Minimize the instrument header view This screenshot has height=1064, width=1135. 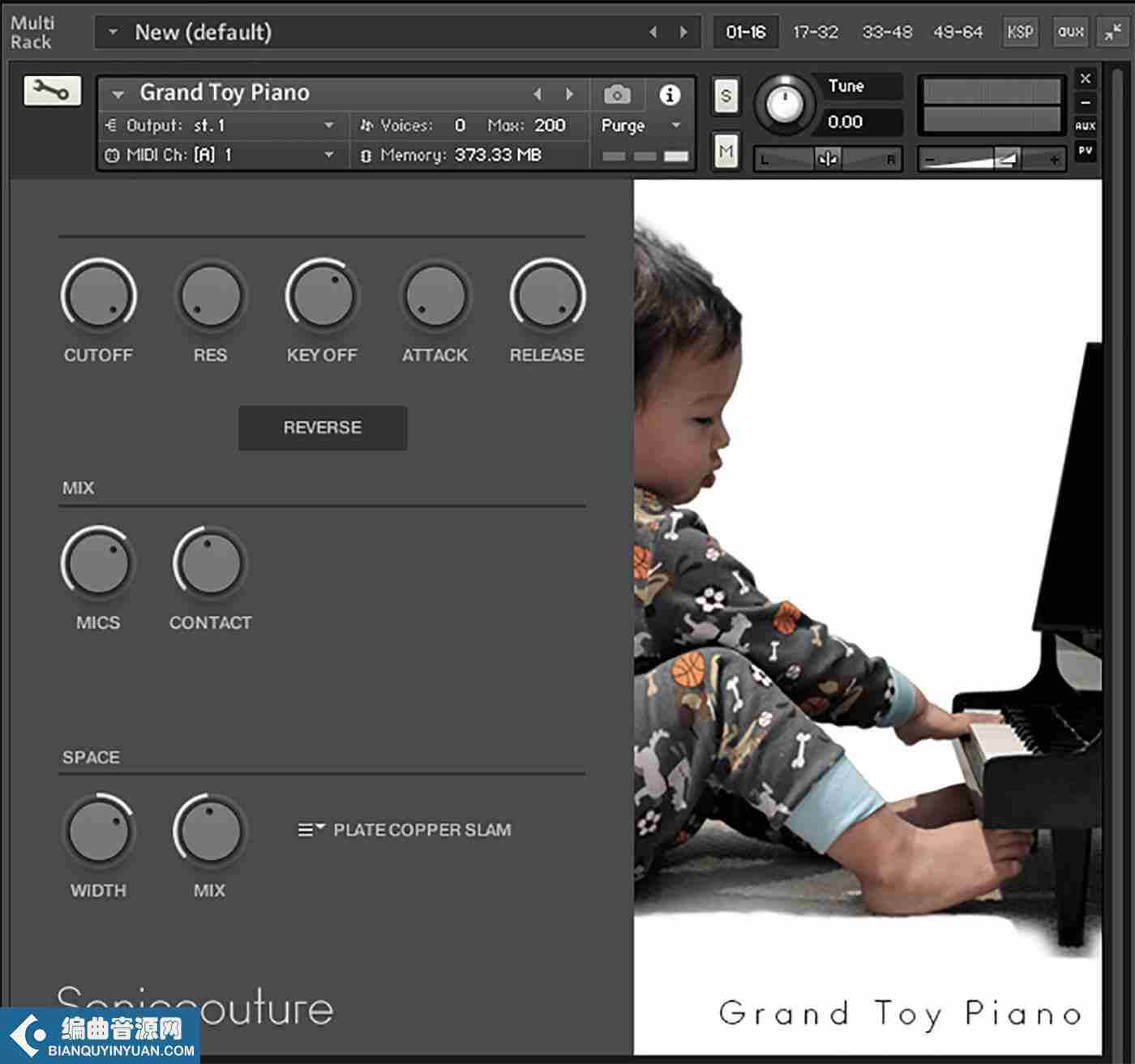click(x=1086, y=102)
